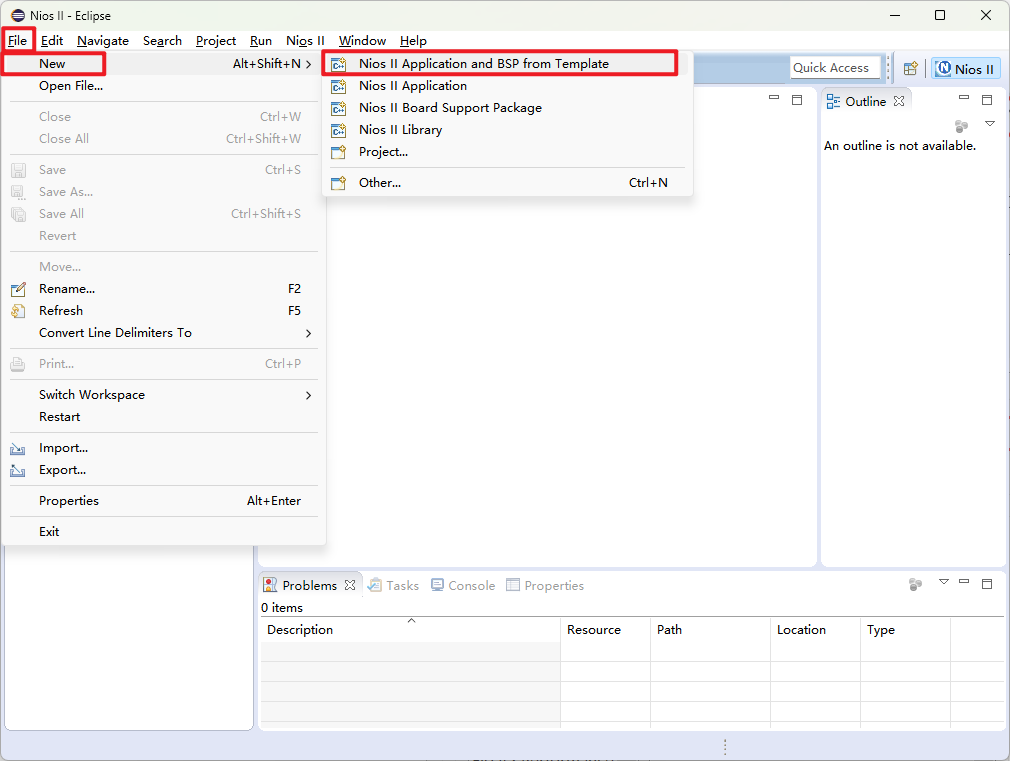Minimize the Outline view
The width and height of the screenshot is (1010, 761).
point(964,98)
